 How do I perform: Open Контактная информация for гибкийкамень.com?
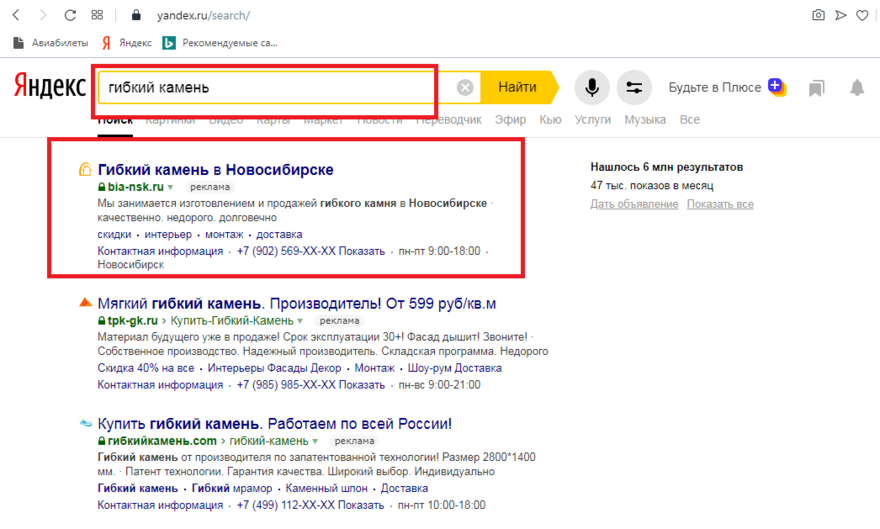click(160, 505)
